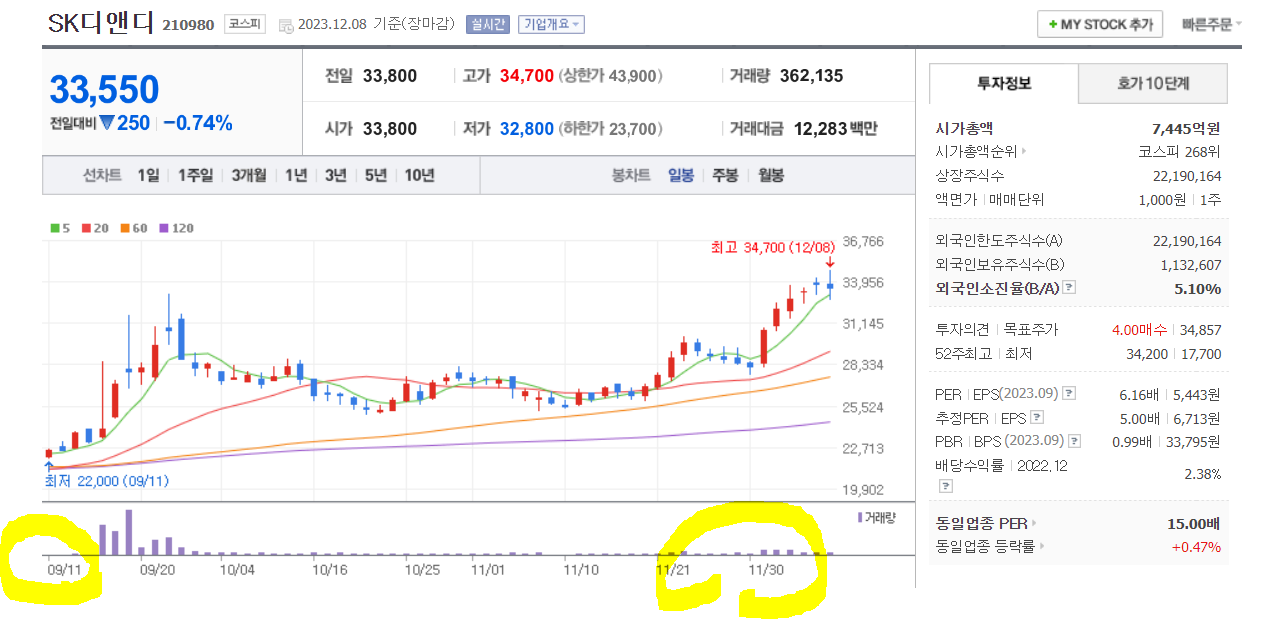This screenshot has width=1282, height=619.
Task: Toggle the 실시간 real-time button
Action: click(x=487, y=25)
